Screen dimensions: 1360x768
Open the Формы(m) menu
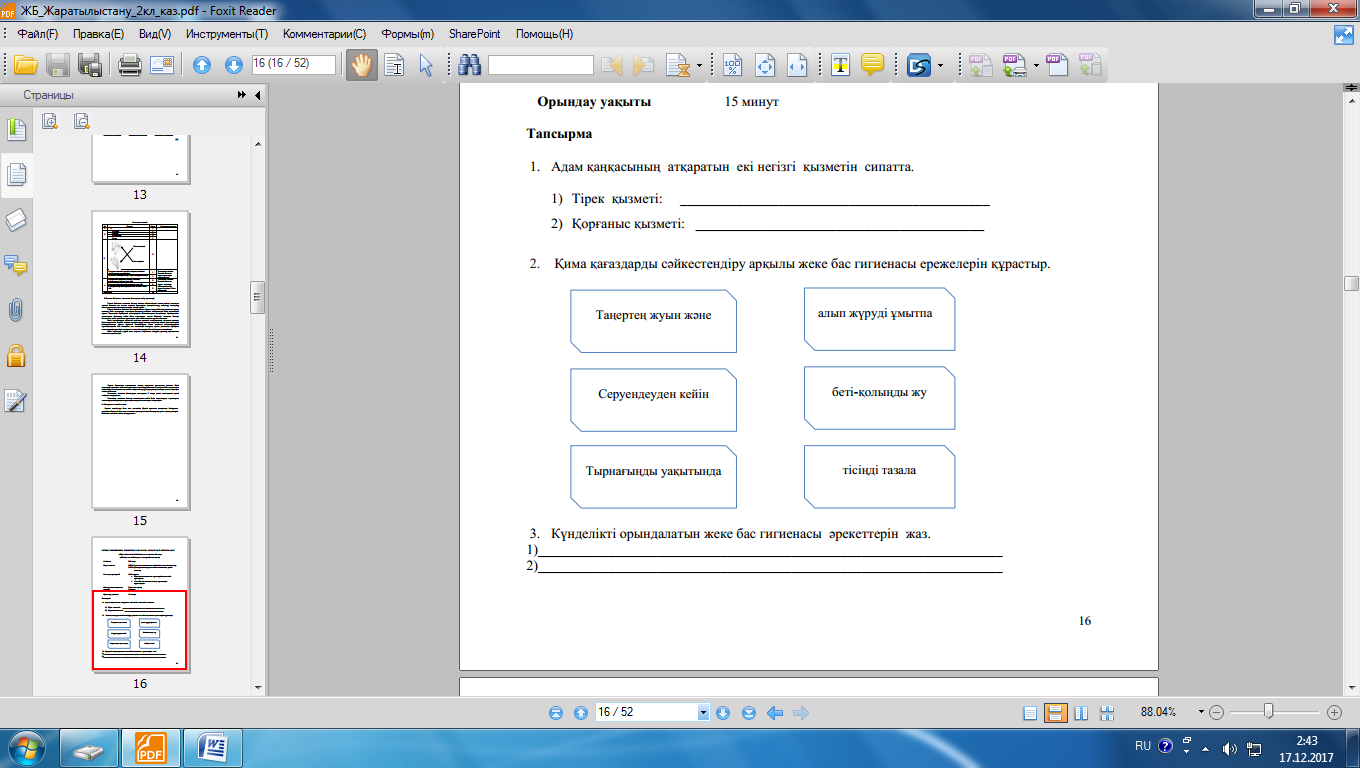[x=408, y=34]
